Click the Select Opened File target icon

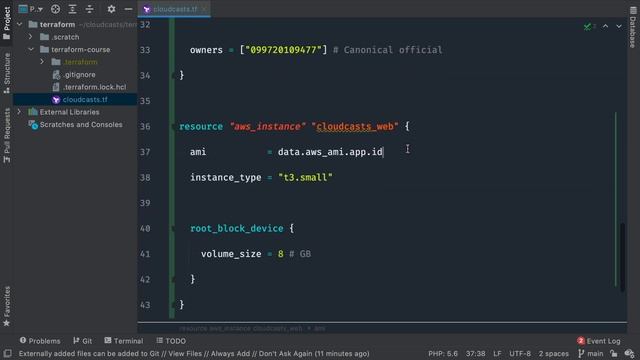pyautogui.click(x=55, y=9)
